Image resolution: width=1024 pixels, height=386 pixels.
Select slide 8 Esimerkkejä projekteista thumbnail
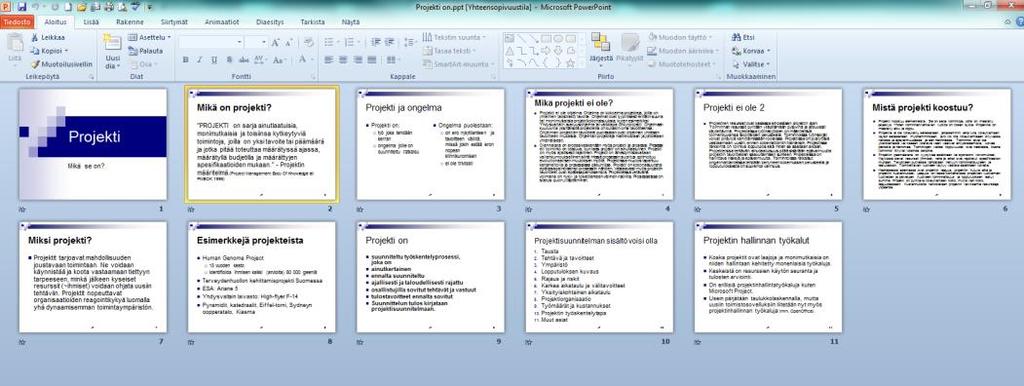261,276
